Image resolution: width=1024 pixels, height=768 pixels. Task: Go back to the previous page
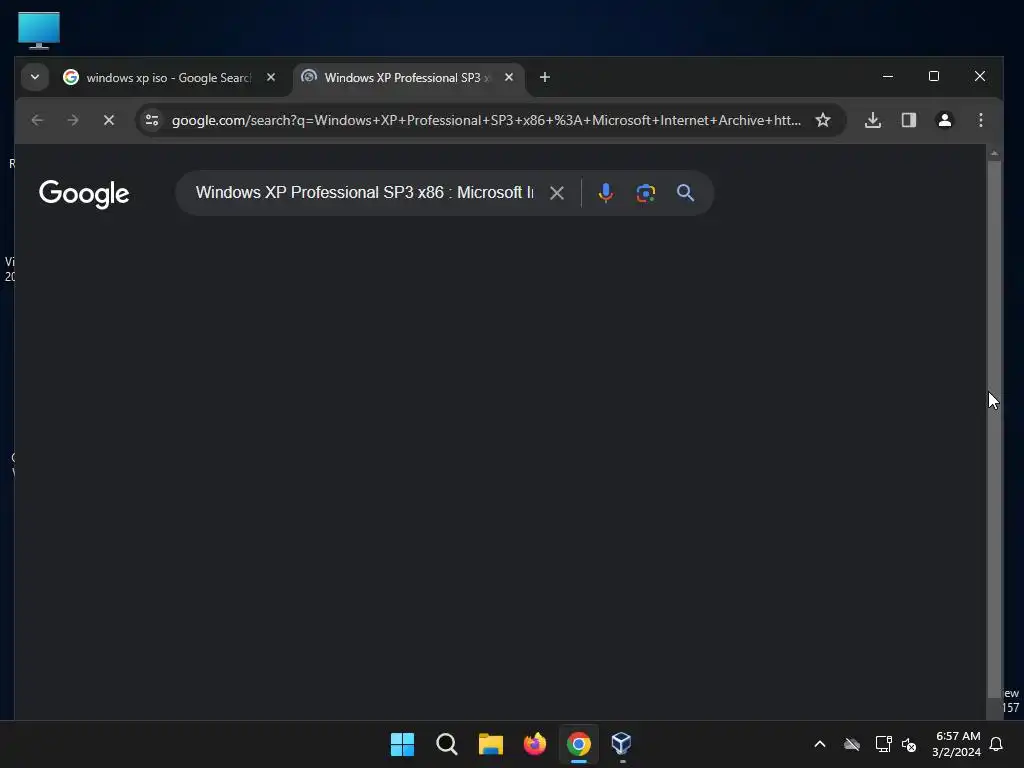click(x=37, y=120)
